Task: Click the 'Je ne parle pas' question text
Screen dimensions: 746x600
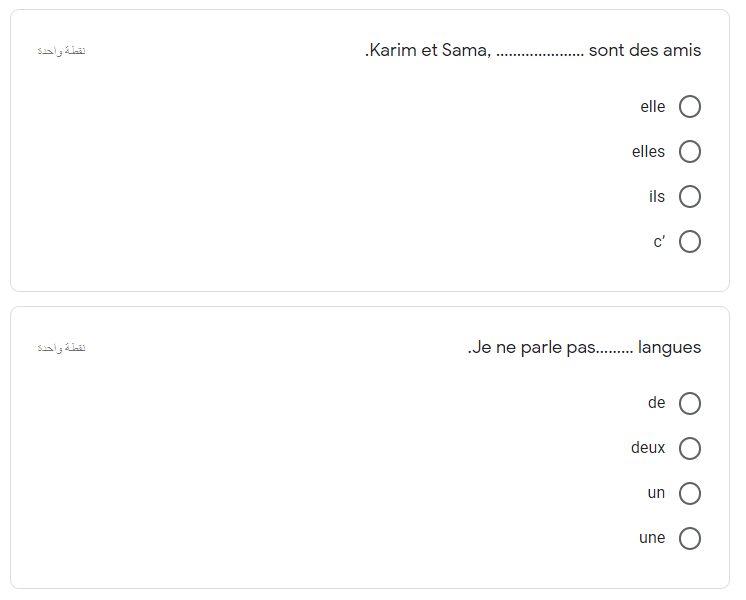Action: click(584, 347)
